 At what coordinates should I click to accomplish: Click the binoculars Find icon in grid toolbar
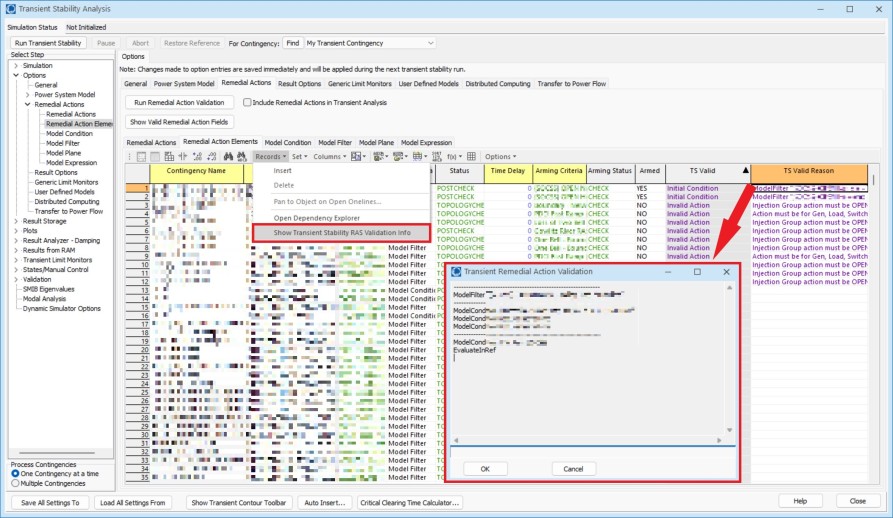point(228,156)
